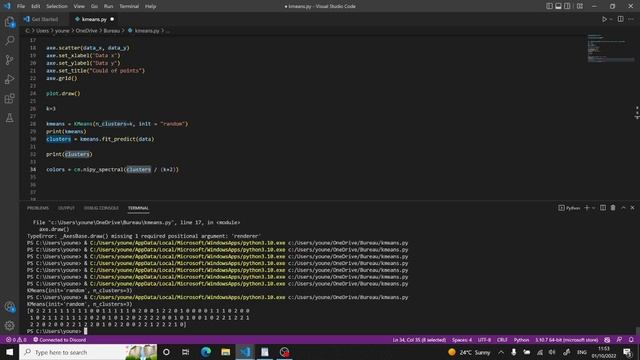The image size is (640, 360).
Task: Open Microsoft Edge from taskbar
Action: (x=206, y=352)
